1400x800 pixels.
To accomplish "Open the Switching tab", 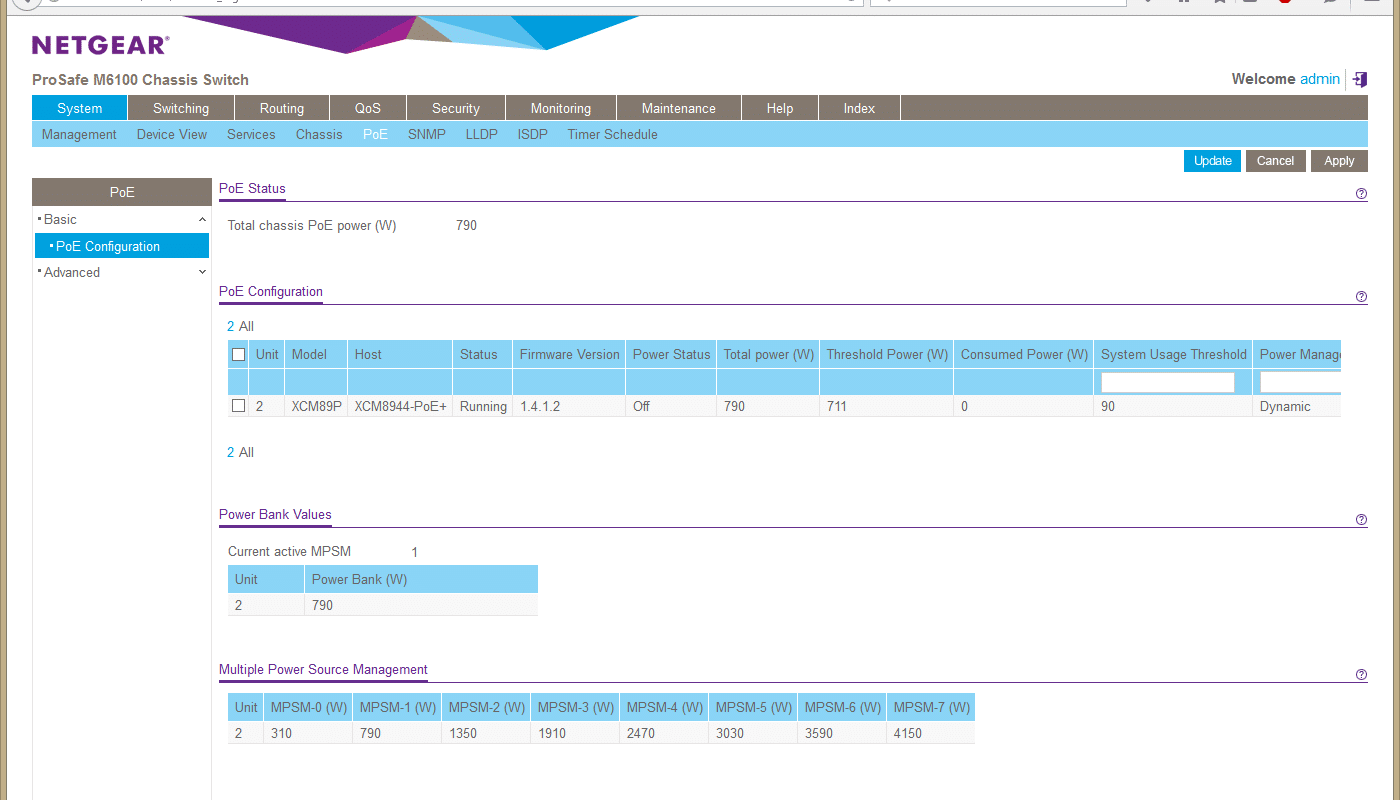I will click(x=181, y=108).
